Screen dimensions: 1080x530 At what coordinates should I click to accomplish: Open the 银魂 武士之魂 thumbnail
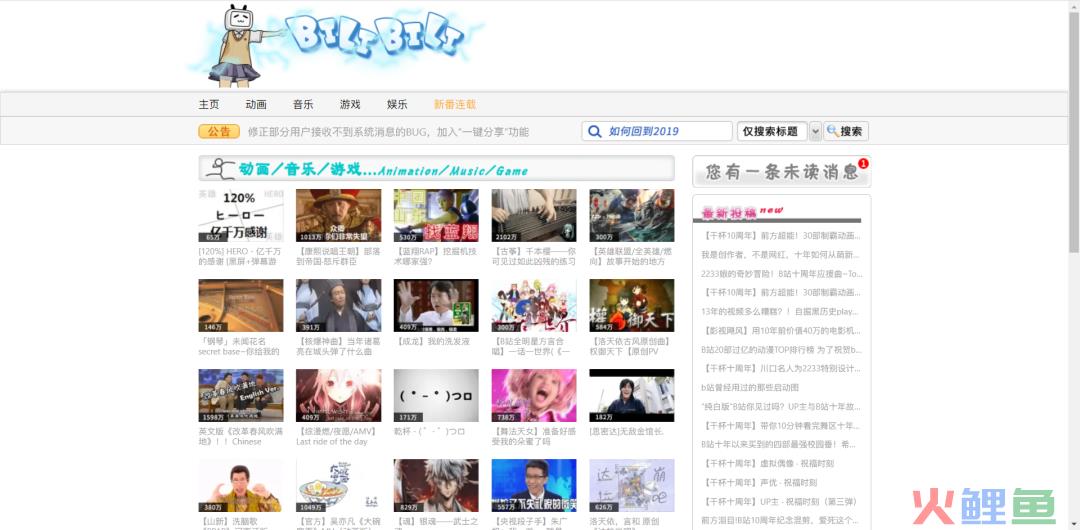436,485
